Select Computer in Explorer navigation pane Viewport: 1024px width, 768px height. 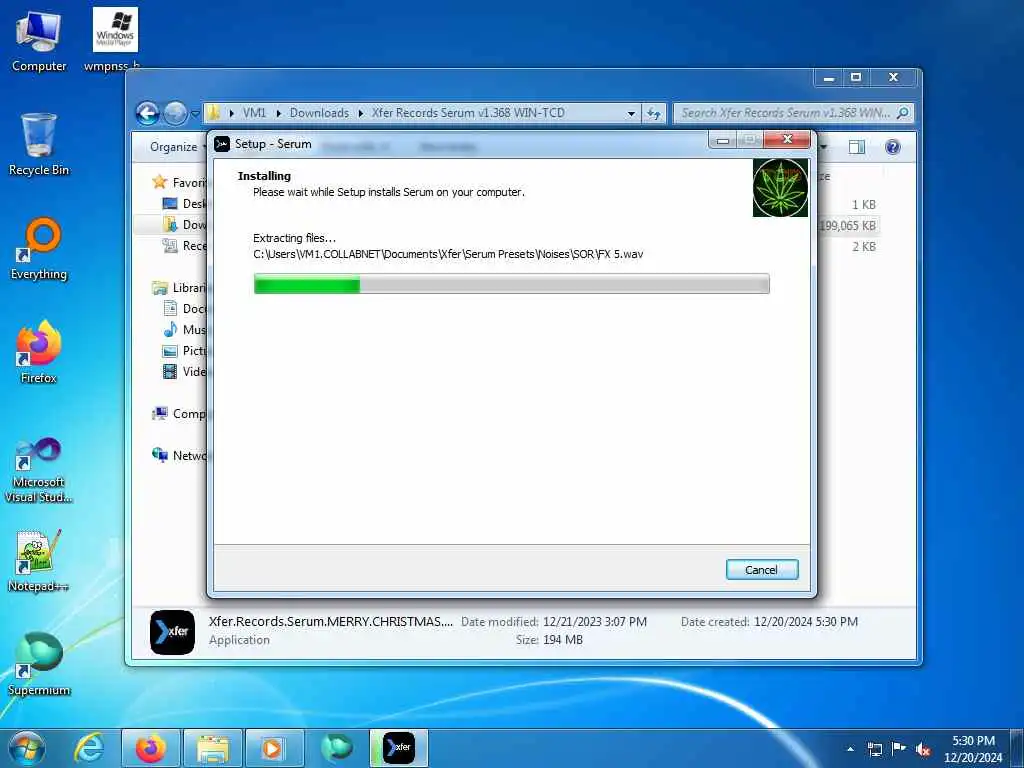(x=179, y=413)
